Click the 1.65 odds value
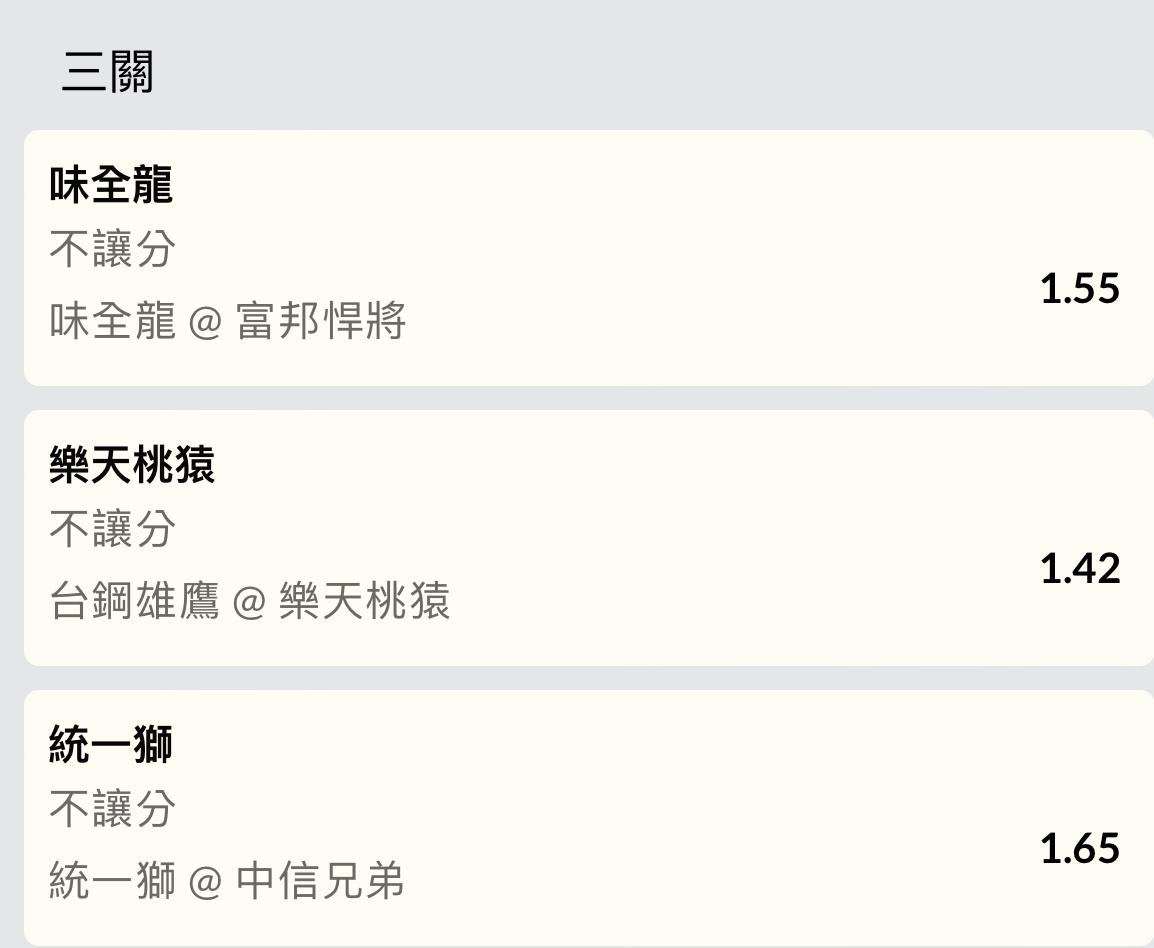This screenshot has width=1154, height=948. tap(1079, 849)
